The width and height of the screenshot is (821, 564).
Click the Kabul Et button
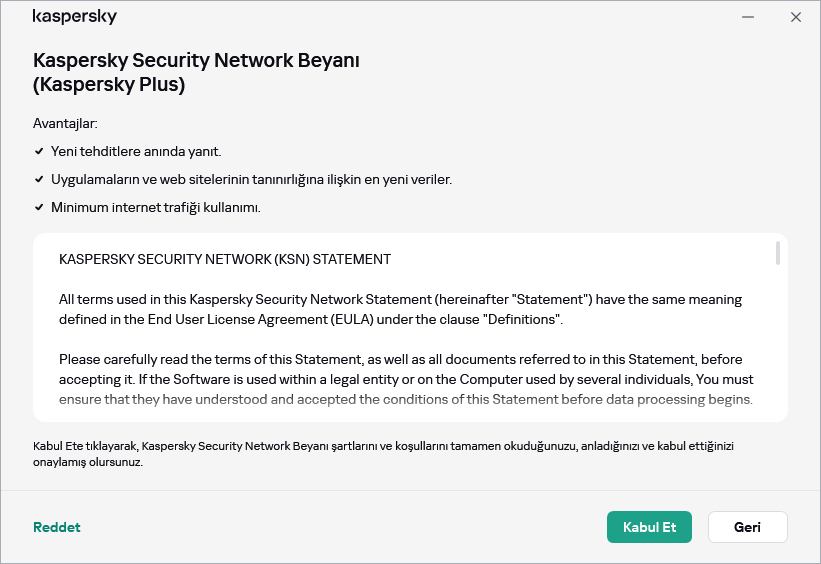click(649, 527)
